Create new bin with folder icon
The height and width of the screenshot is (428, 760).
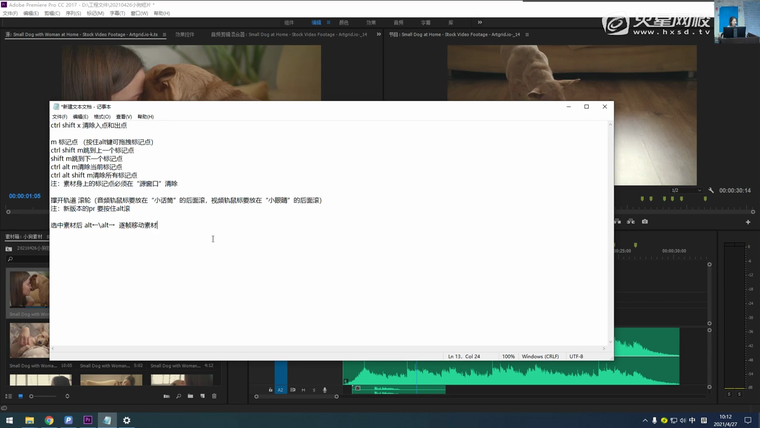190,397
